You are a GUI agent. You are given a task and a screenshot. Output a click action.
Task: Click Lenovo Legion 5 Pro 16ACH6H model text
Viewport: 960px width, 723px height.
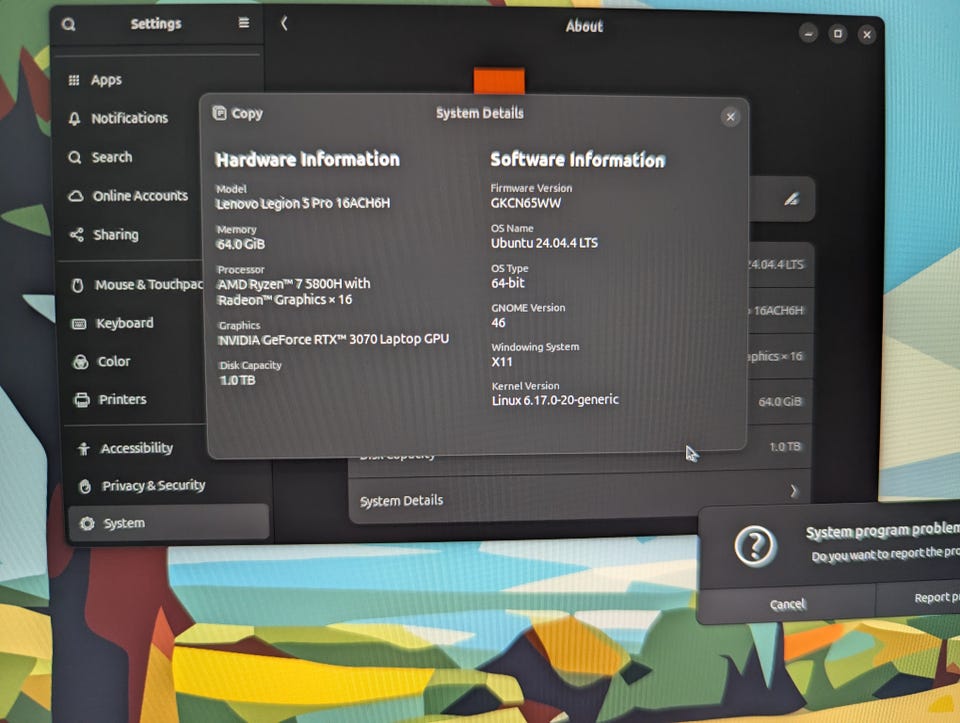pyautogui.click(x=302, y=203)
